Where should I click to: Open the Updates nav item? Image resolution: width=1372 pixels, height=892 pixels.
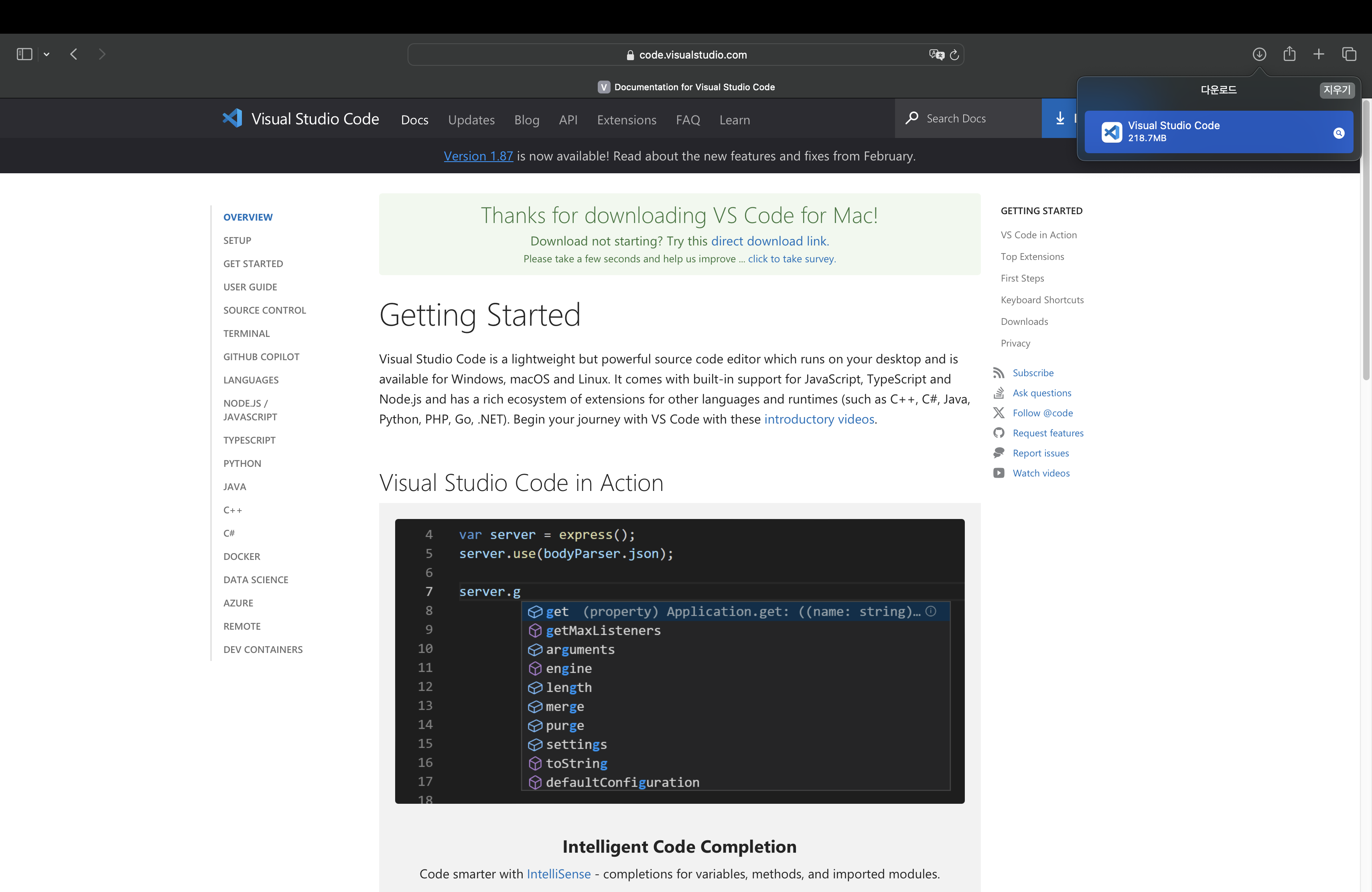pyautogui.click(x=471, y=120)
